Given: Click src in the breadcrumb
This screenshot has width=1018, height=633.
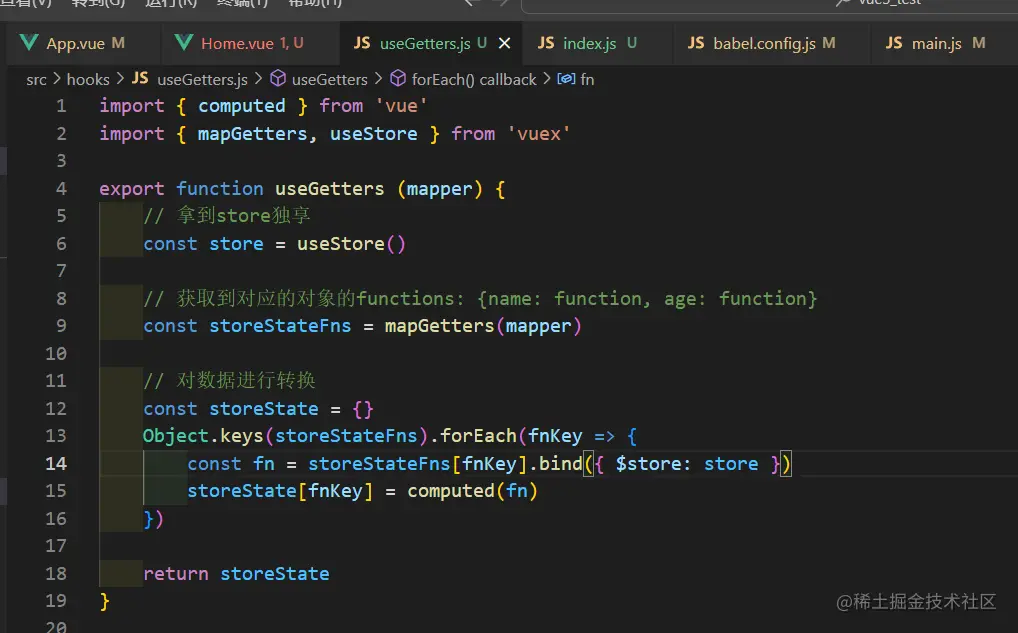Looking at the screenshot, I should (36, 79).
